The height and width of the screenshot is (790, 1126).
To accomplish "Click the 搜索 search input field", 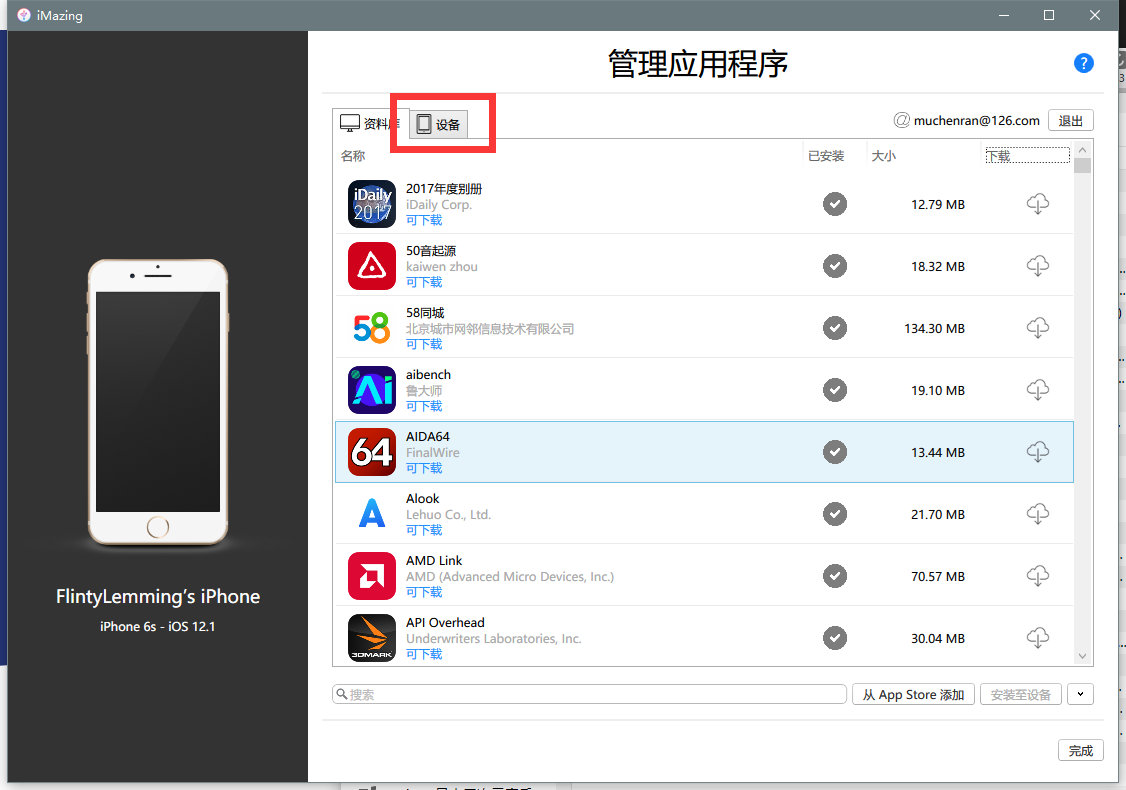I will [x=590, y=694].
